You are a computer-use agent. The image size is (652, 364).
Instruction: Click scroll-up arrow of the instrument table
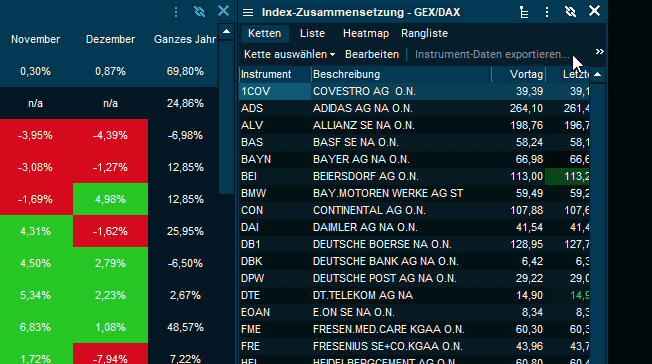[x=598, y=74]
